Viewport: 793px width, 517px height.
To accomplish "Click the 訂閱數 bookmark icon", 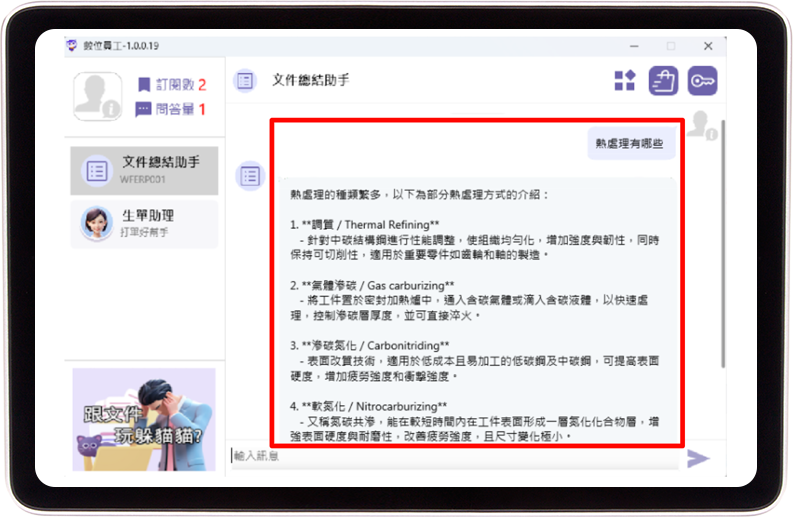I will tap(144, 85).
